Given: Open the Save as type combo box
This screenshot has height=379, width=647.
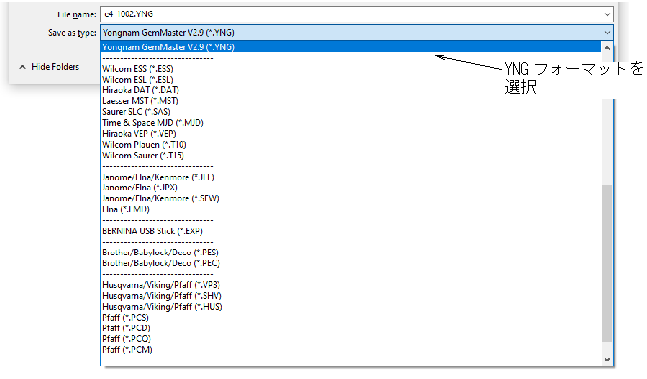Looking at the screenshot, I should point(357,33).
